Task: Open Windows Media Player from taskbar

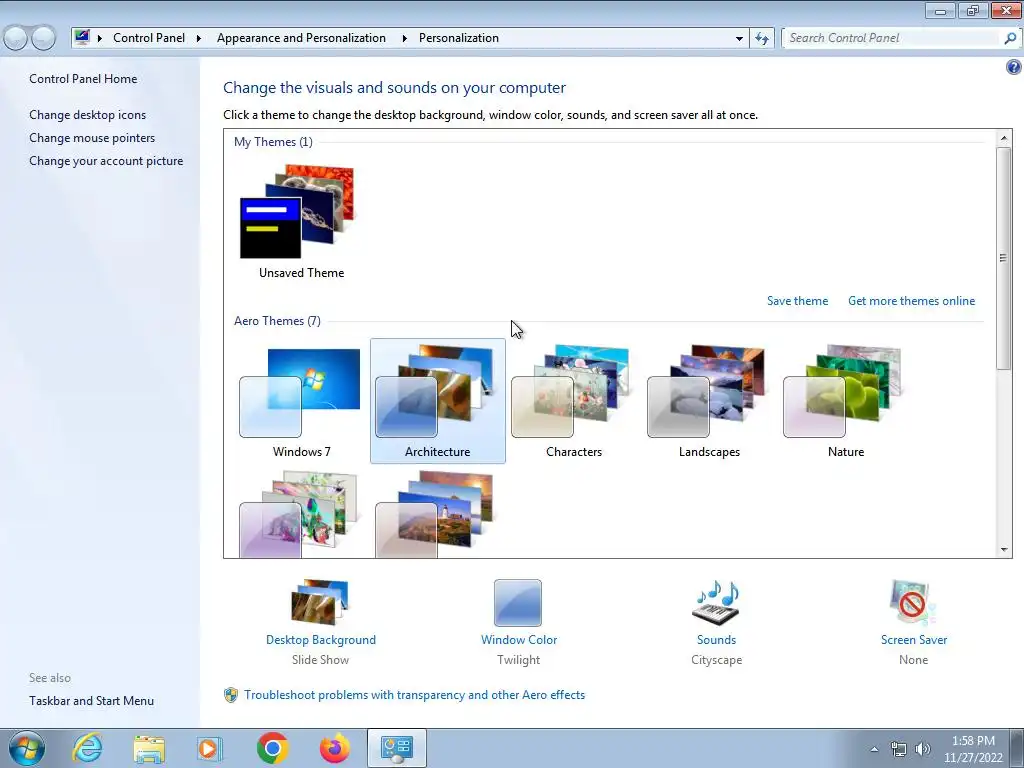Action: click(x=210, y=748)
